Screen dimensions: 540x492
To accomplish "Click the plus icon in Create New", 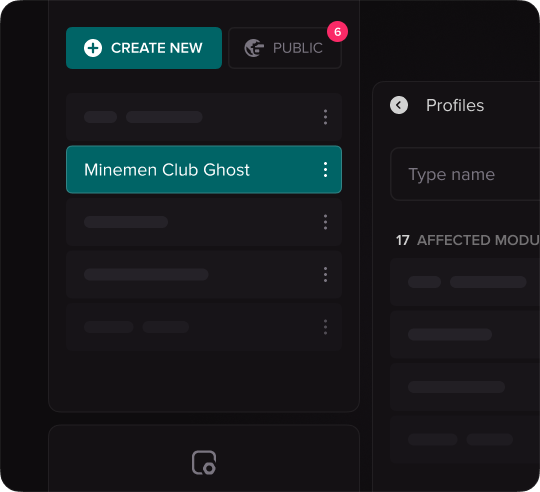I will tap(93, 48).
